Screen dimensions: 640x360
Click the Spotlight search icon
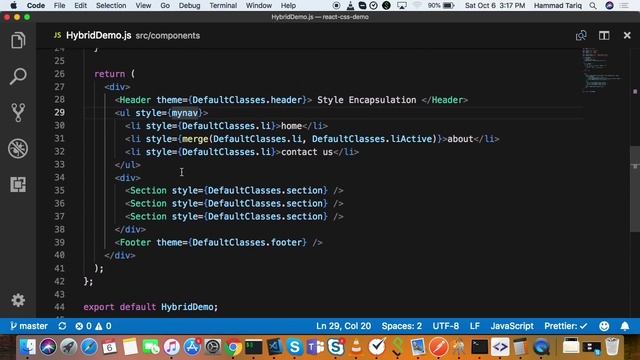tap(593, 5)
